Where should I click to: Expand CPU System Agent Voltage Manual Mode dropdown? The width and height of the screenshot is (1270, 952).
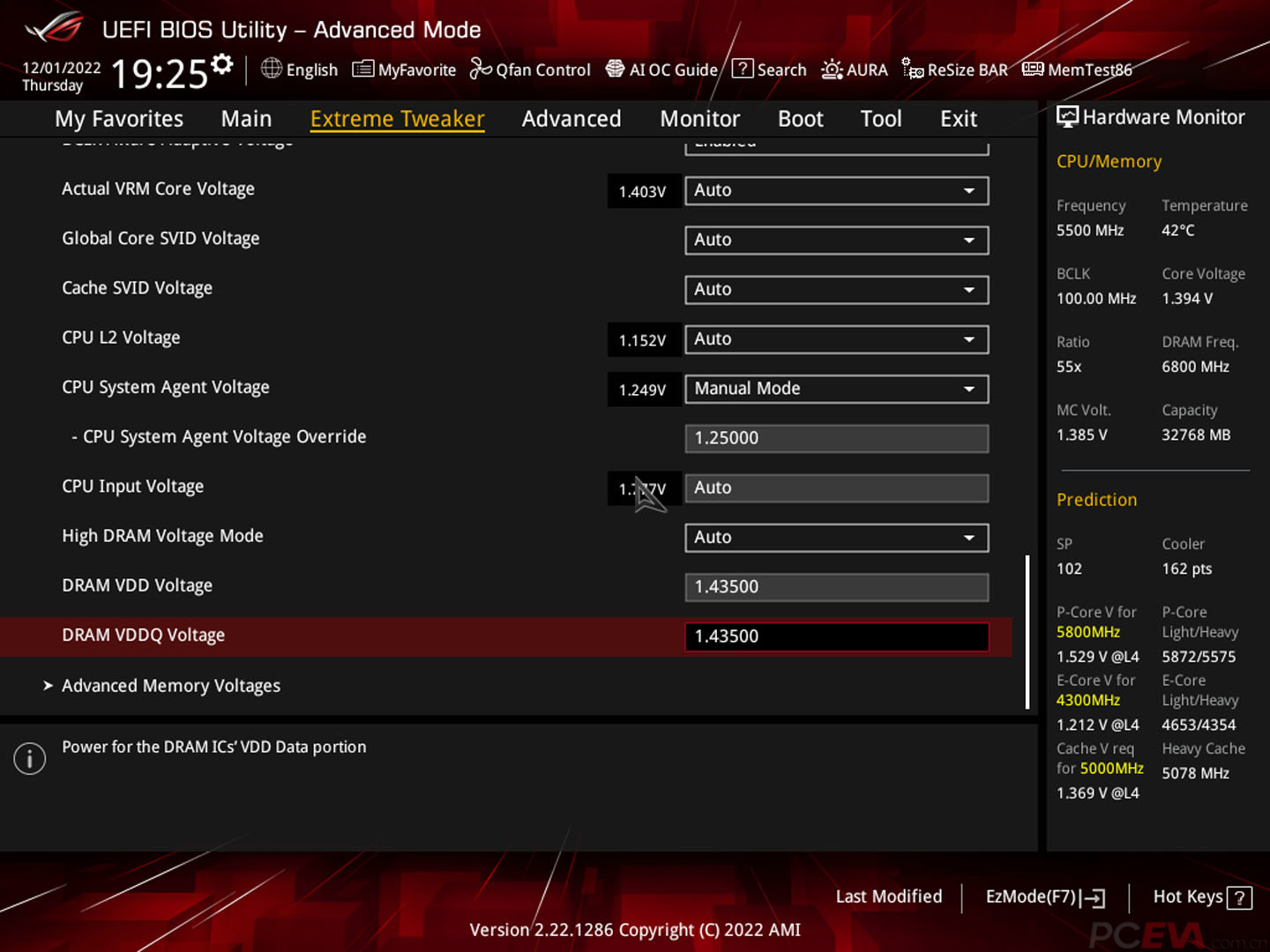[x=836, y=389]
